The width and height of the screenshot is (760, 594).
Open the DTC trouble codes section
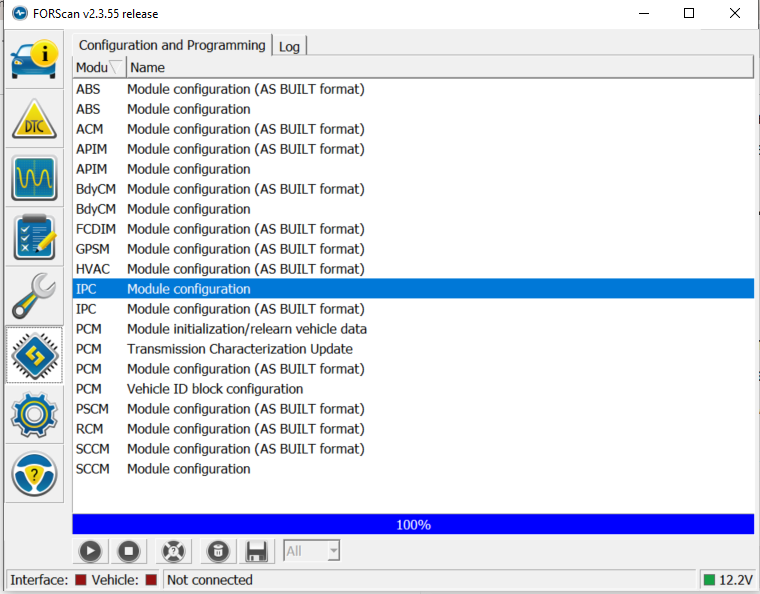[x=34, y=119]
